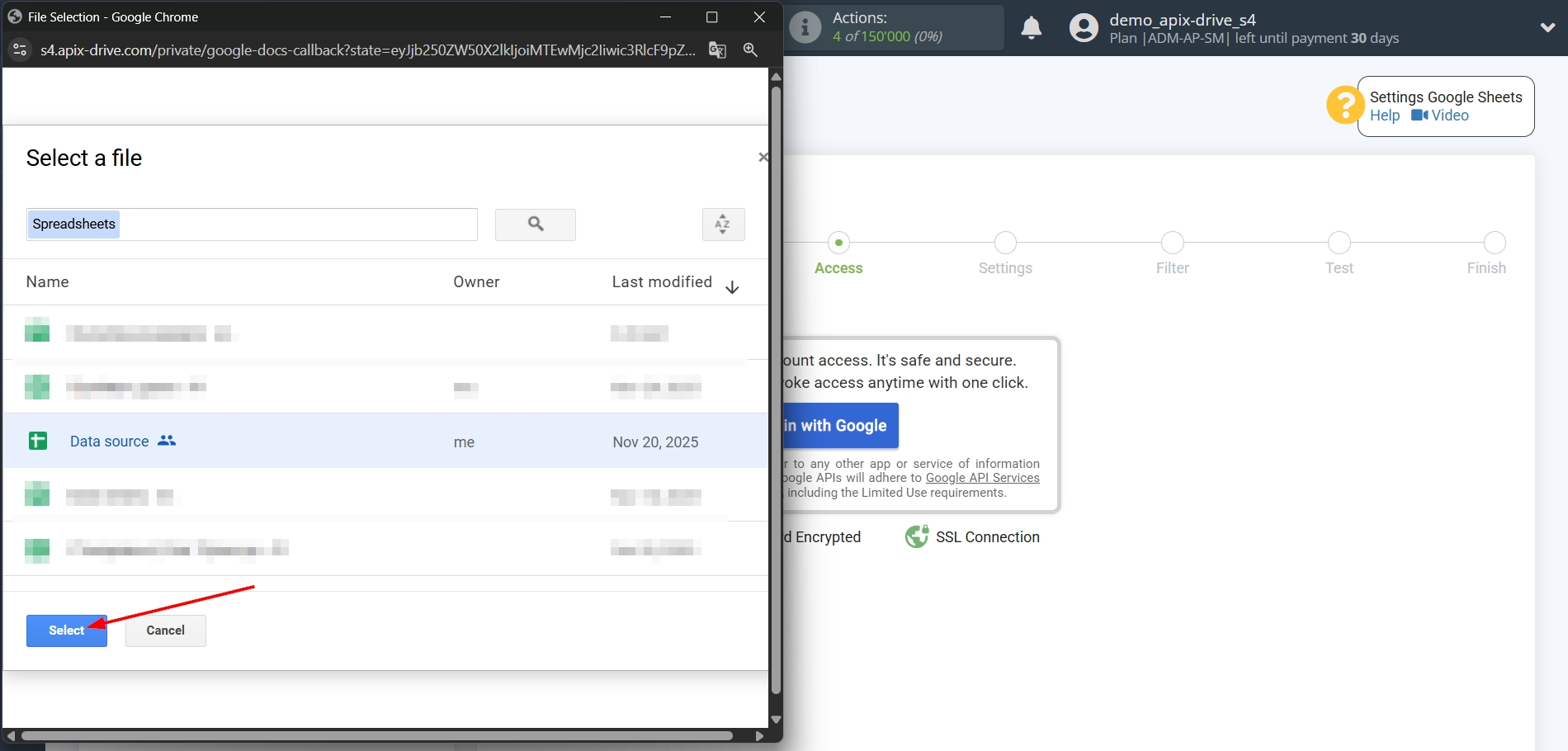Click the yellow Help question mark icon

tap(1344, 105)
